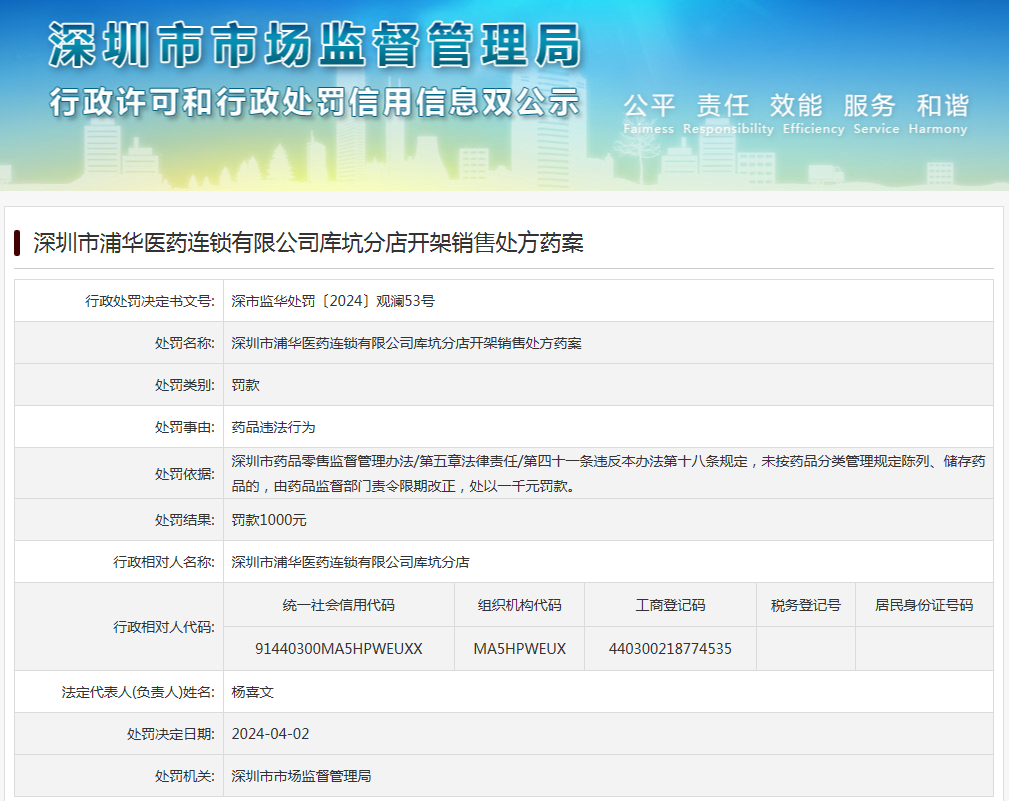Click the 罚款1000元 result value
Screen dimensions: 1009x801
click(x=269, y=520)
